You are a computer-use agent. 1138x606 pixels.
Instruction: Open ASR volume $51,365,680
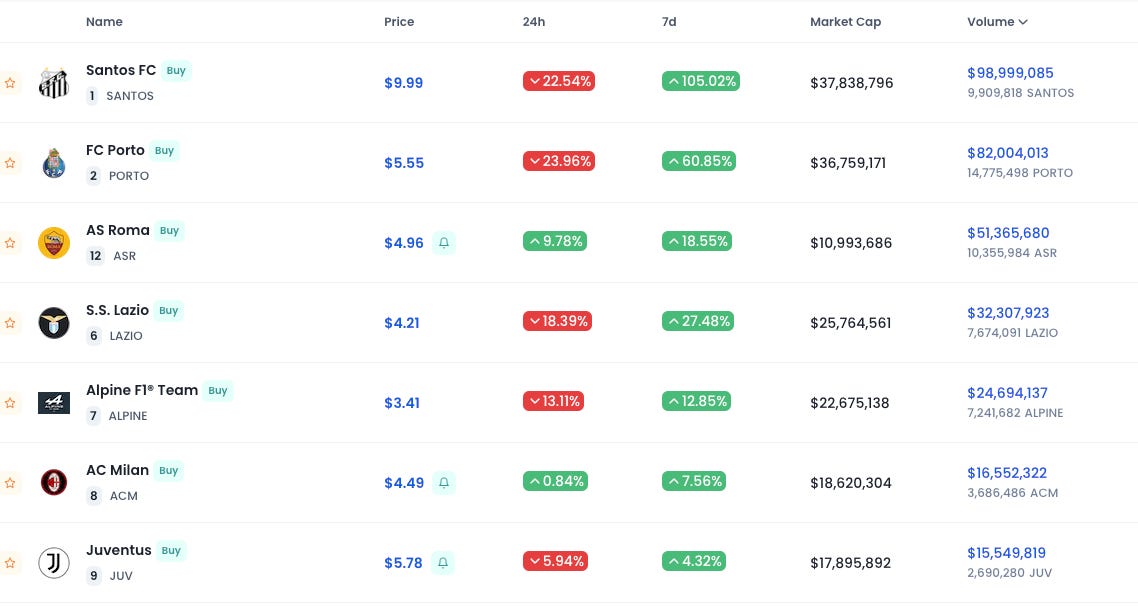click(x=1008, y=232)
